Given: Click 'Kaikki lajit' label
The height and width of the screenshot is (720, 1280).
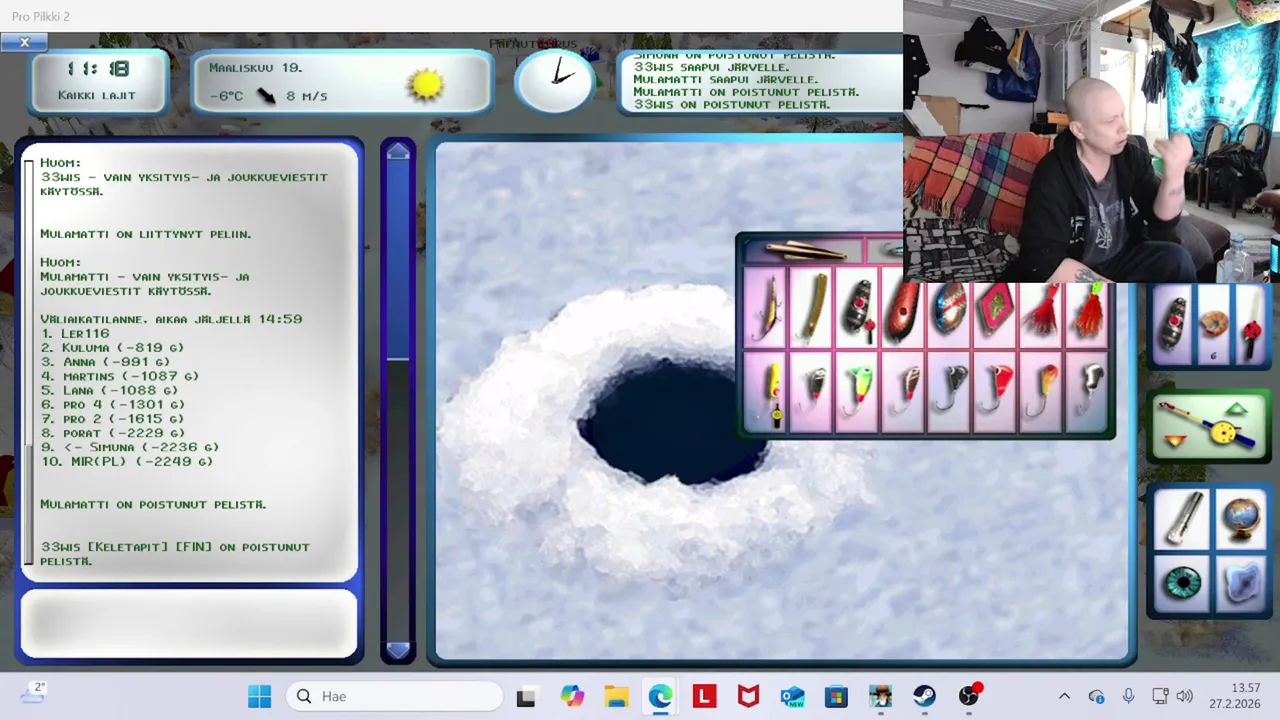Looking at the screenshot, I should (97, 95).
